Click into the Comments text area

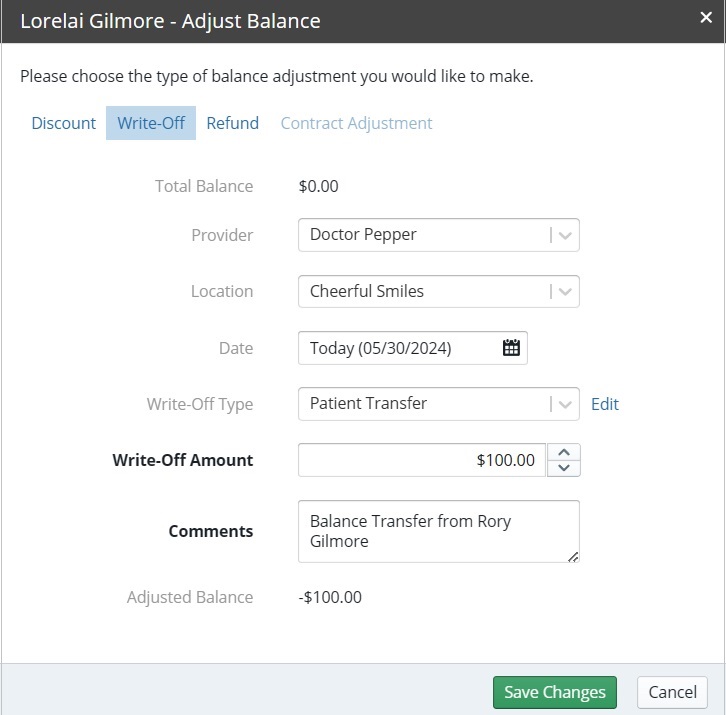438,531
